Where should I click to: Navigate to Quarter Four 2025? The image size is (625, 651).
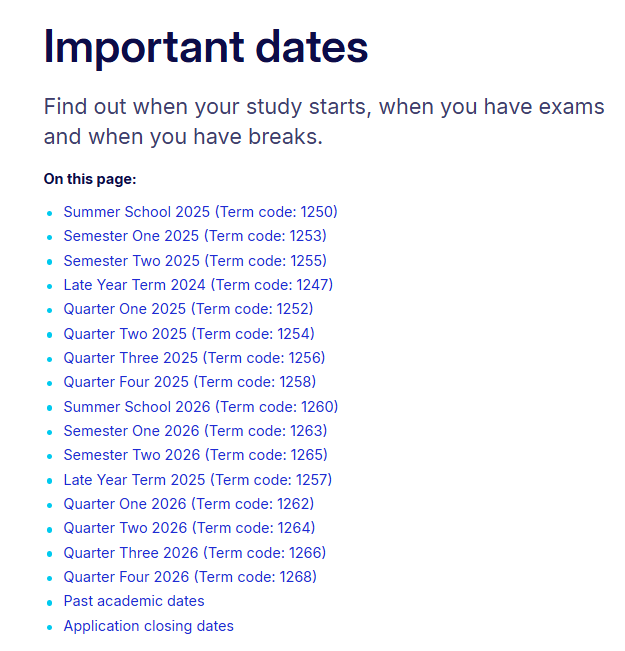click(190, 382)
